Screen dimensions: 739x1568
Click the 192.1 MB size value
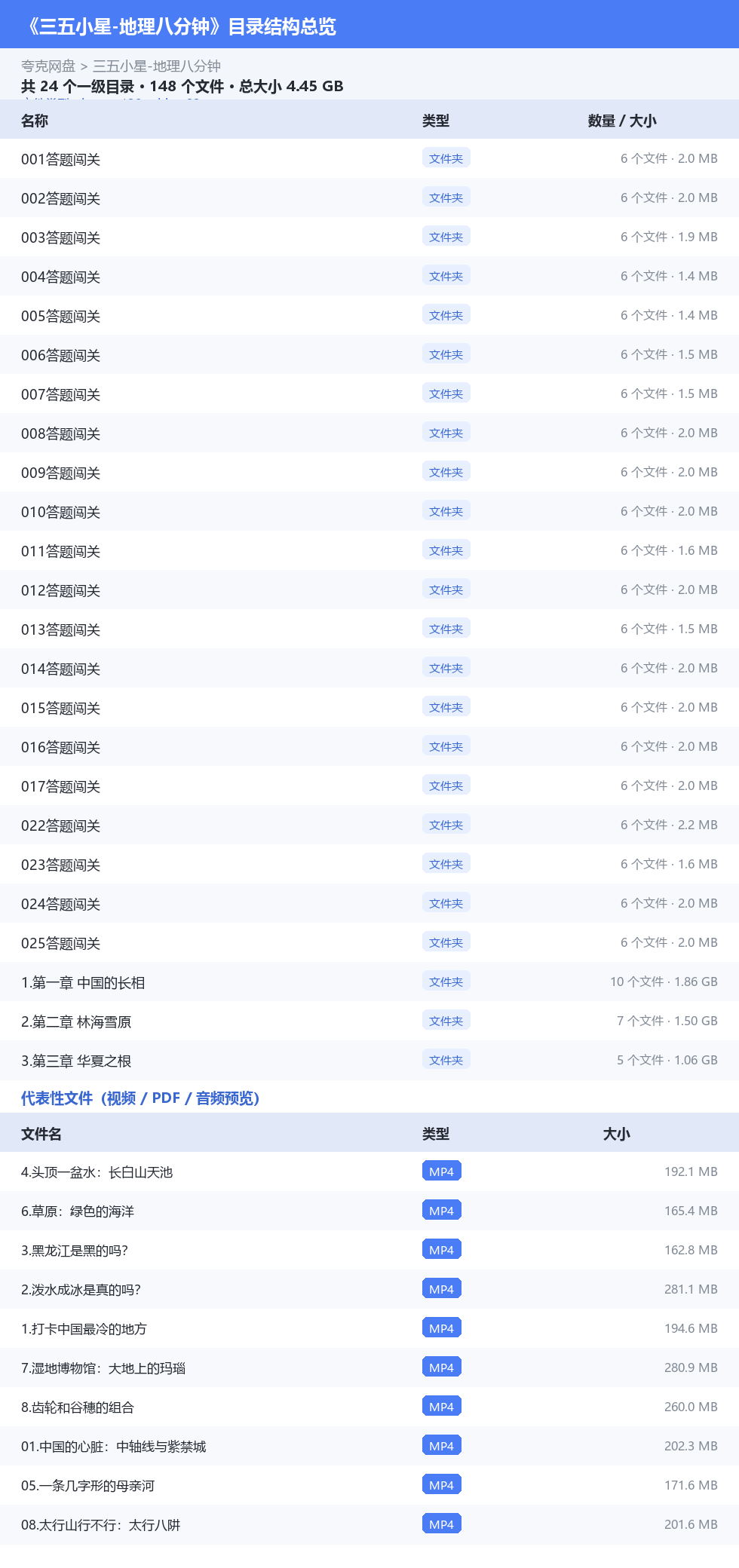(x=691, y=1171)
